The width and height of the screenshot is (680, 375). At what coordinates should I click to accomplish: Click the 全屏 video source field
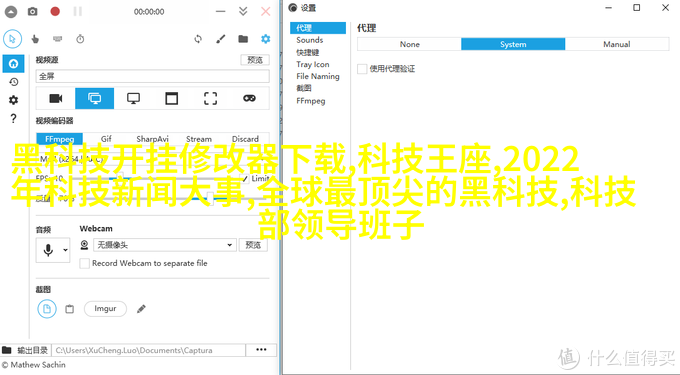[x=152, y=76]
